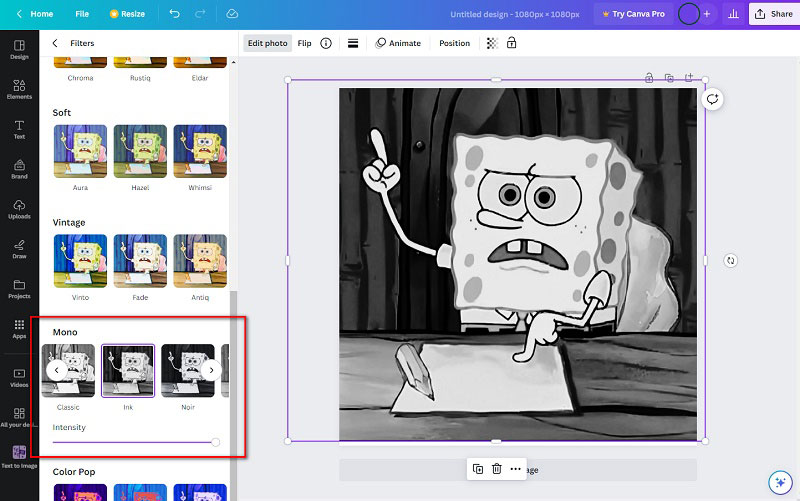Viewport: 800px width, 501px height.
Task: Apply the Noir mono filter
Action: [188, 371]
